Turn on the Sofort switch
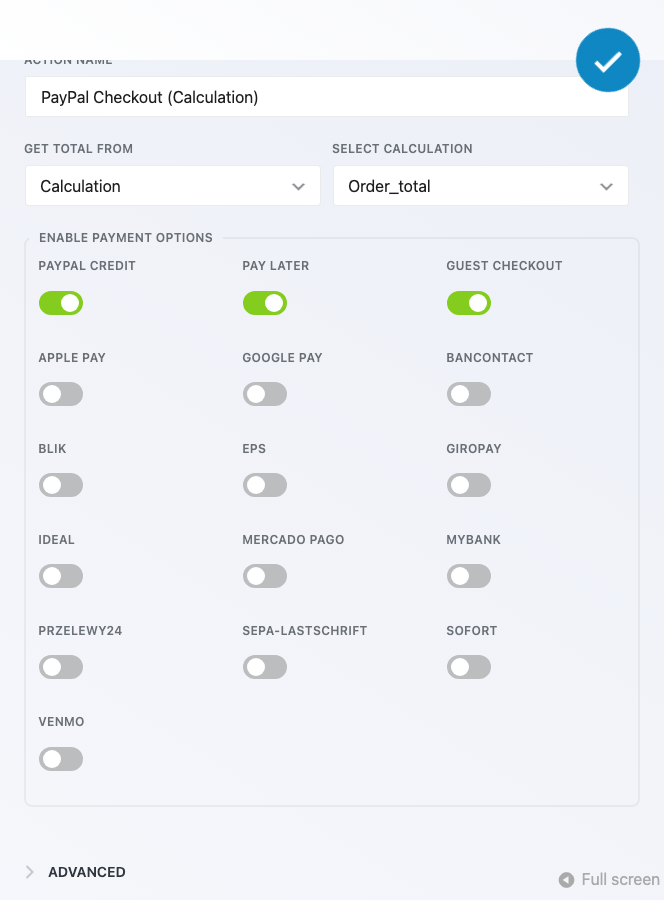Screen dimensions: 664x900 pos(469,667)
